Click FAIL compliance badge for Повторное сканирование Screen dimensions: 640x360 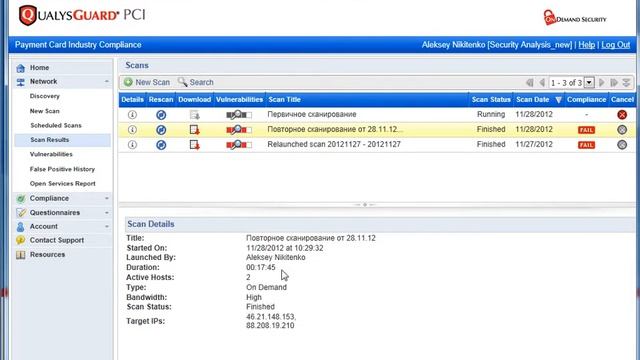pos(587,130)
